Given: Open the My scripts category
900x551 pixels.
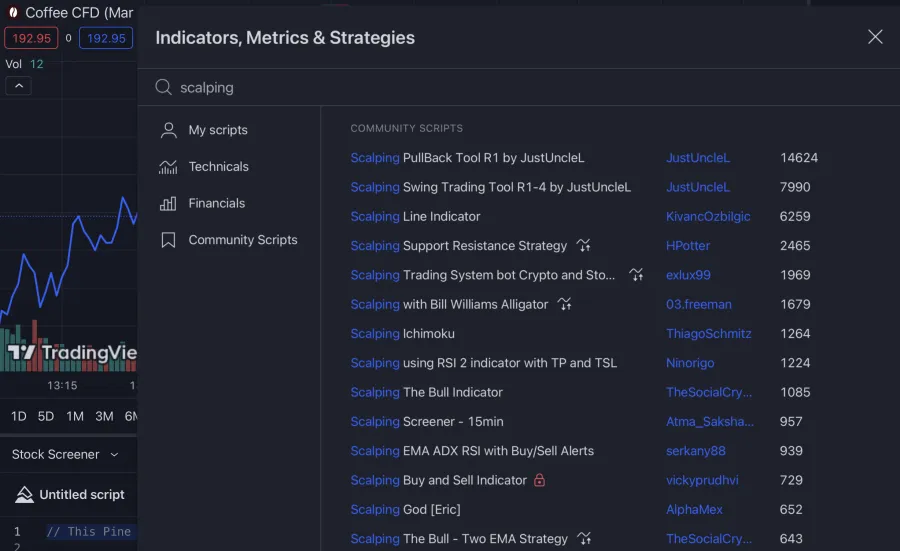Looking at the screenshot, I should point(217,130).
